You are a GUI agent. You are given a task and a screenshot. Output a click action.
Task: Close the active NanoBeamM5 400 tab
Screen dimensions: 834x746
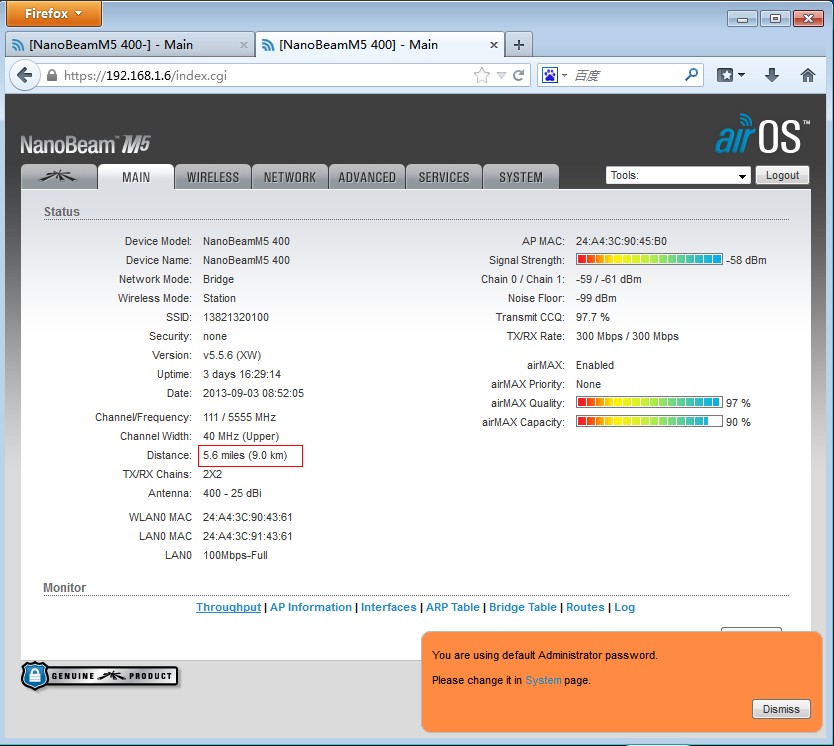[x=494, y=45]
